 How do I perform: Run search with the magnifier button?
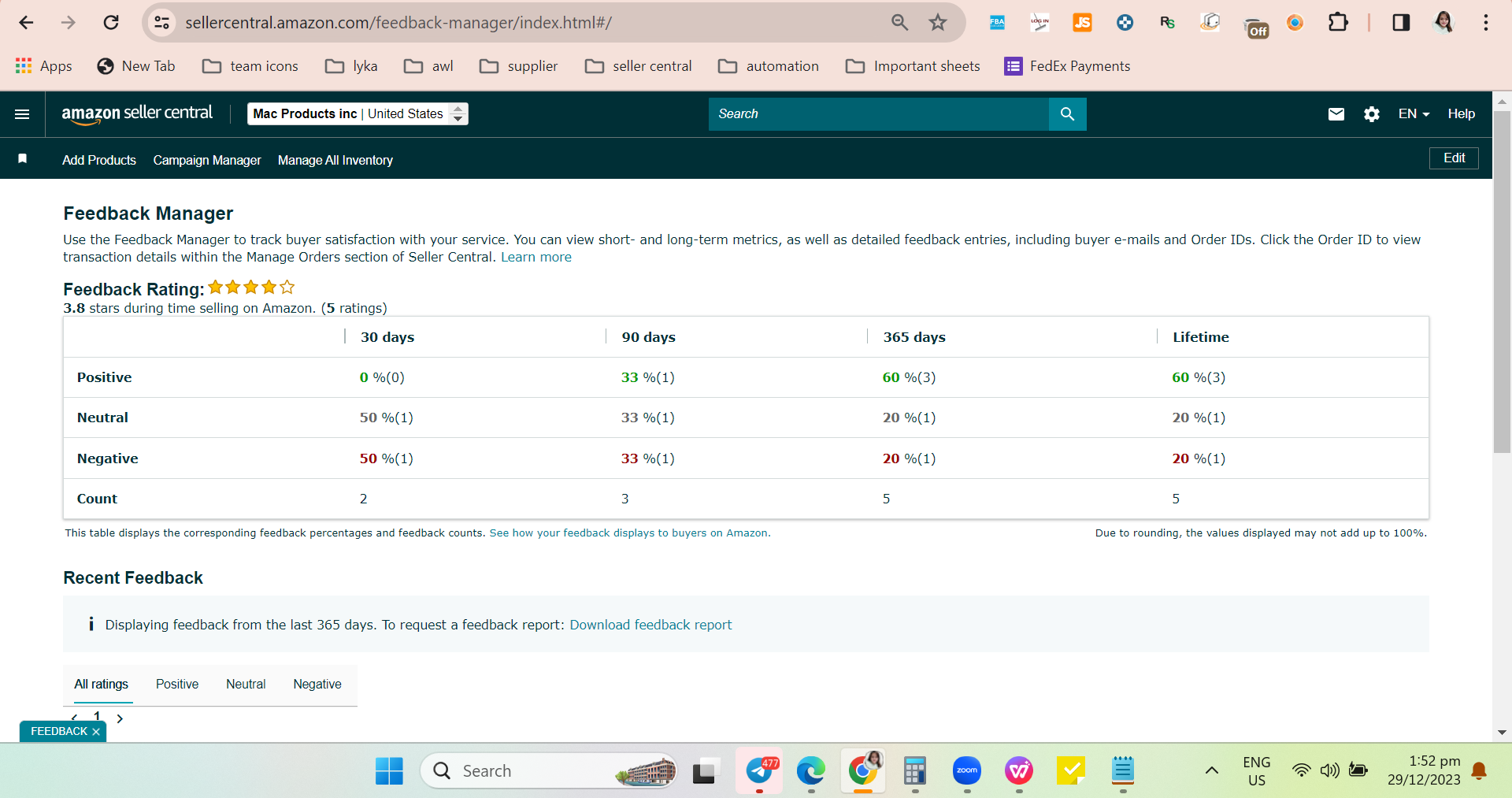pyautogui.click(x=1067, y=114)
